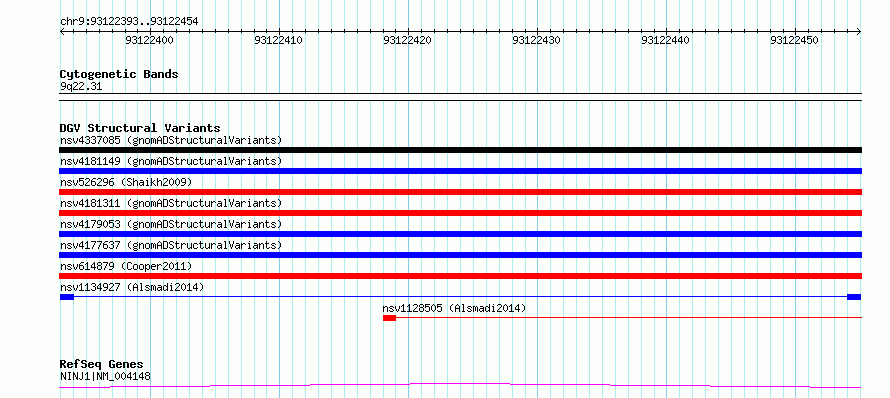The height and width of the screenshot is (398, 890).
Task: Click the nsv614879 (Cooper2011) label
Action: pyautogui.click(x=126, y=266)
